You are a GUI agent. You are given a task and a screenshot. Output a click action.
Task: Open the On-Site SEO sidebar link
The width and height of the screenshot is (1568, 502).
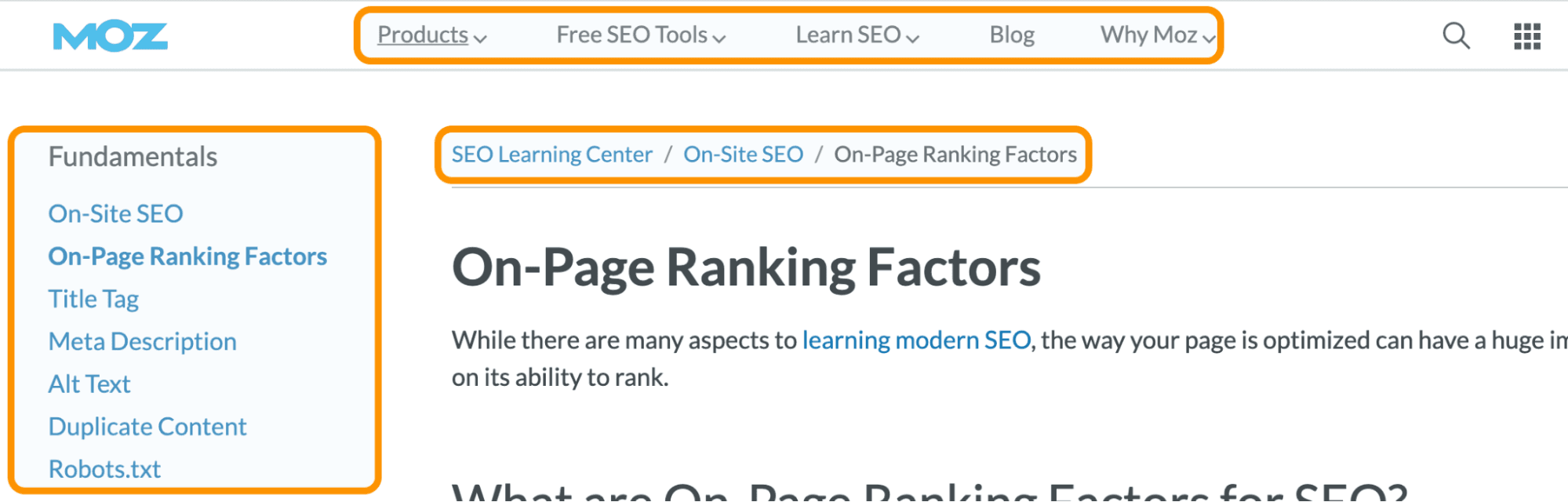115,213
